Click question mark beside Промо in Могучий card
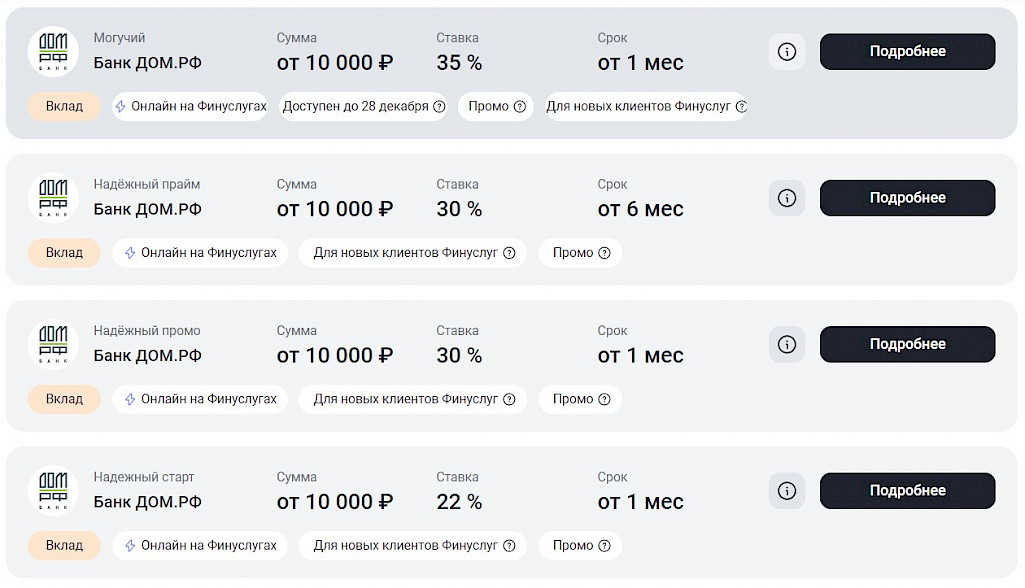Viewport: 1025px width, 588px height. tap(519, 107)
